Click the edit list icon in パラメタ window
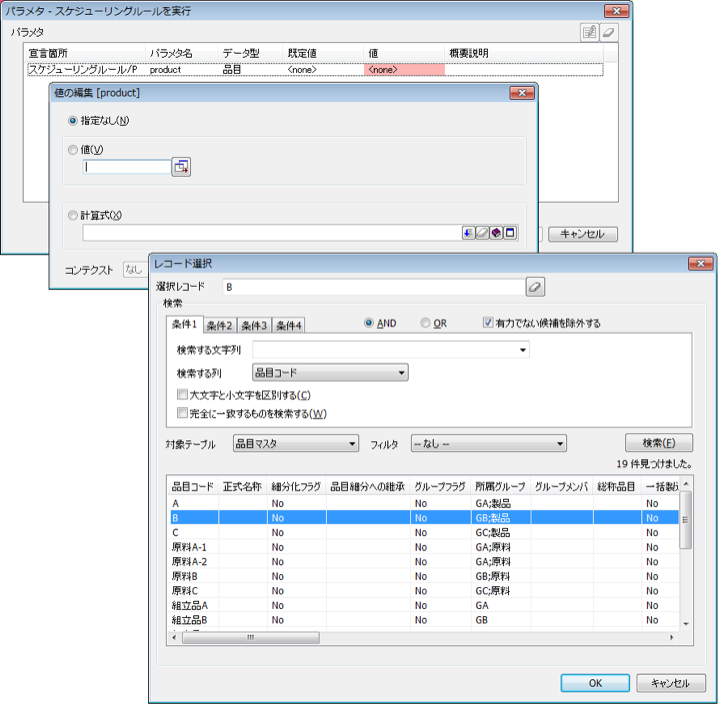The image size is (720, 707). pos(590,32)
